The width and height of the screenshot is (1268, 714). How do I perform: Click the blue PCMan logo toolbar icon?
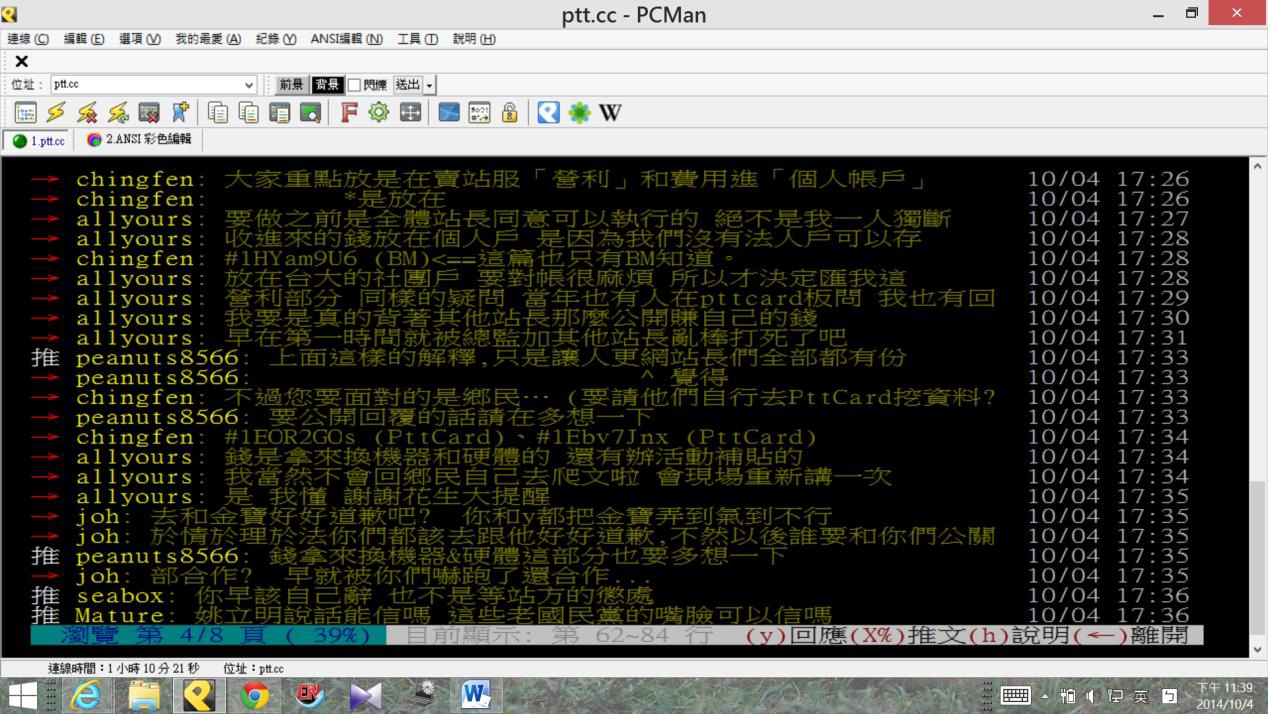tap(548, 113)
